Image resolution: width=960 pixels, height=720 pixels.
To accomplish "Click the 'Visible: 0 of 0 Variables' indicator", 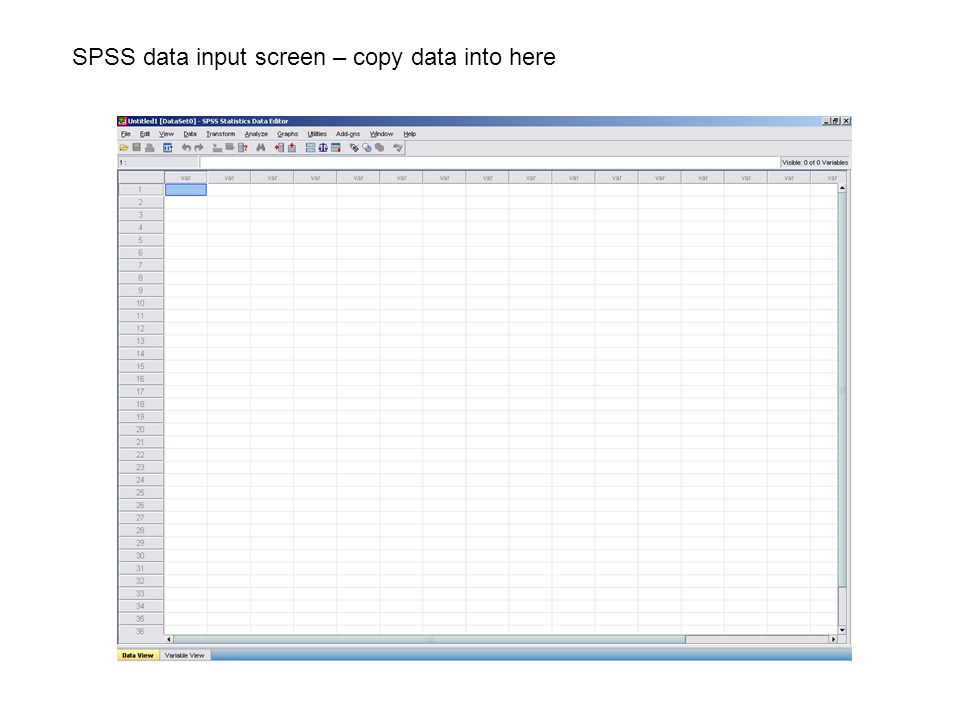I will tap(815, 162).
